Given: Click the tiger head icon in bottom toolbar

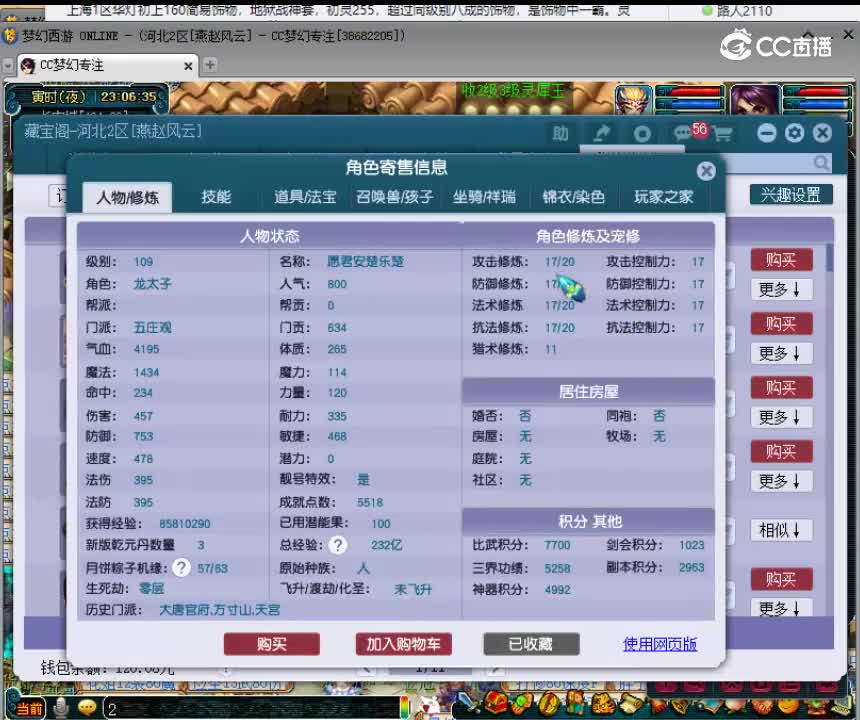Looking at the screenshot, I should [602, 704].
